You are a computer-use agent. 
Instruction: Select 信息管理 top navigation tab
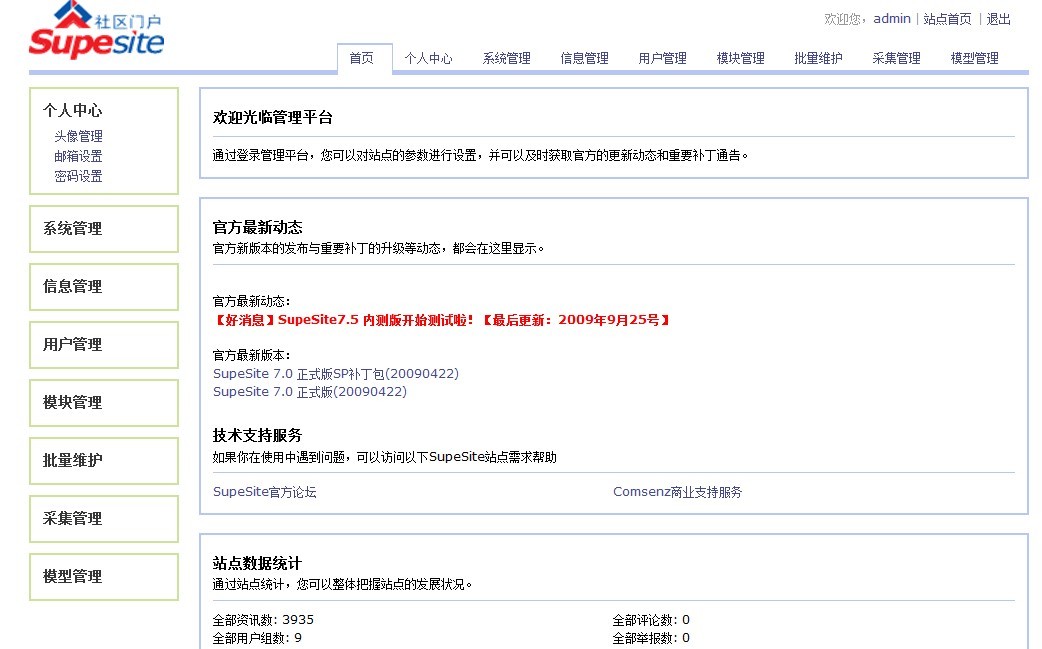tap(584, 58)
